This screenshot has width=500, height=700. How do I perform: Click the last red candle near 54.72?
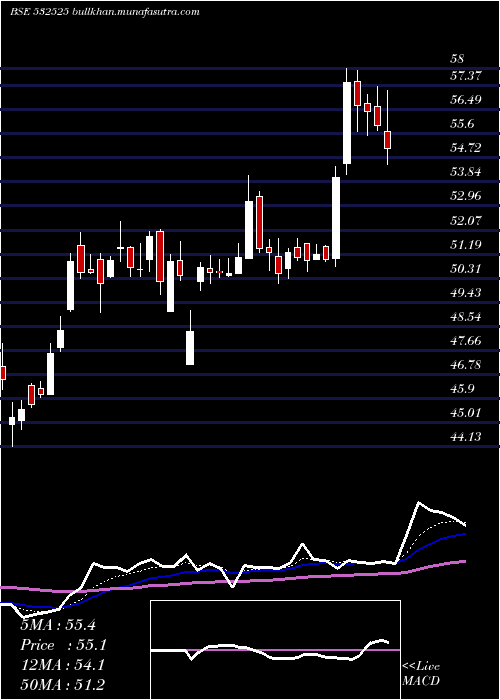(388, 140)
